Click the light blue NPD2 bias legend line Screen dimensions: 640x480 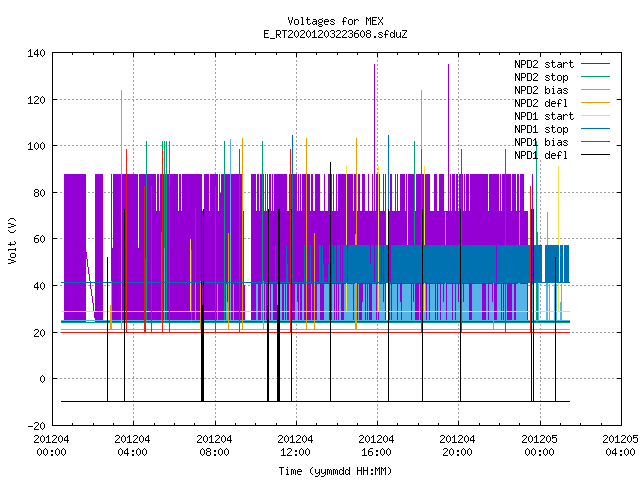(x=595, y=90)
